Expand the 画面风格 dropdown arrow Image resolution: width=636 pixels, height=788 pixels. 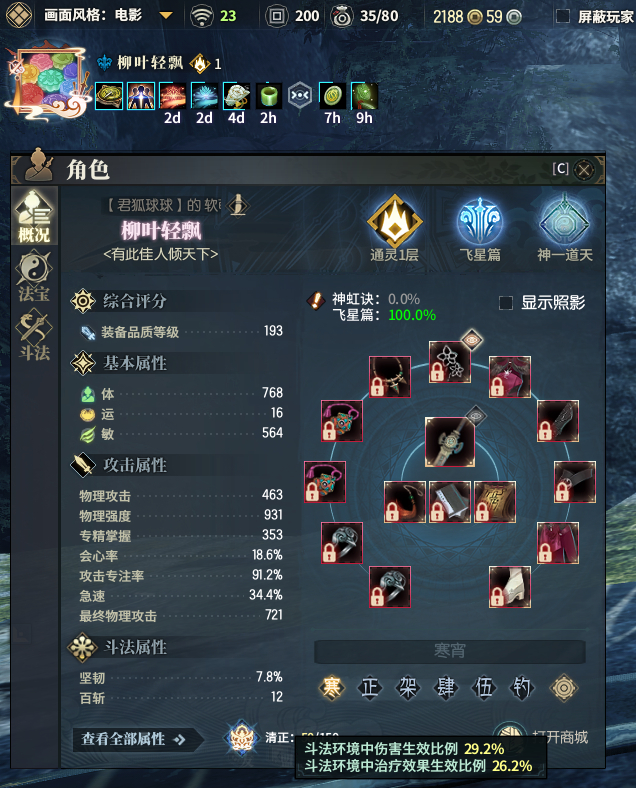pyautogui.click(x=166, y=16)
